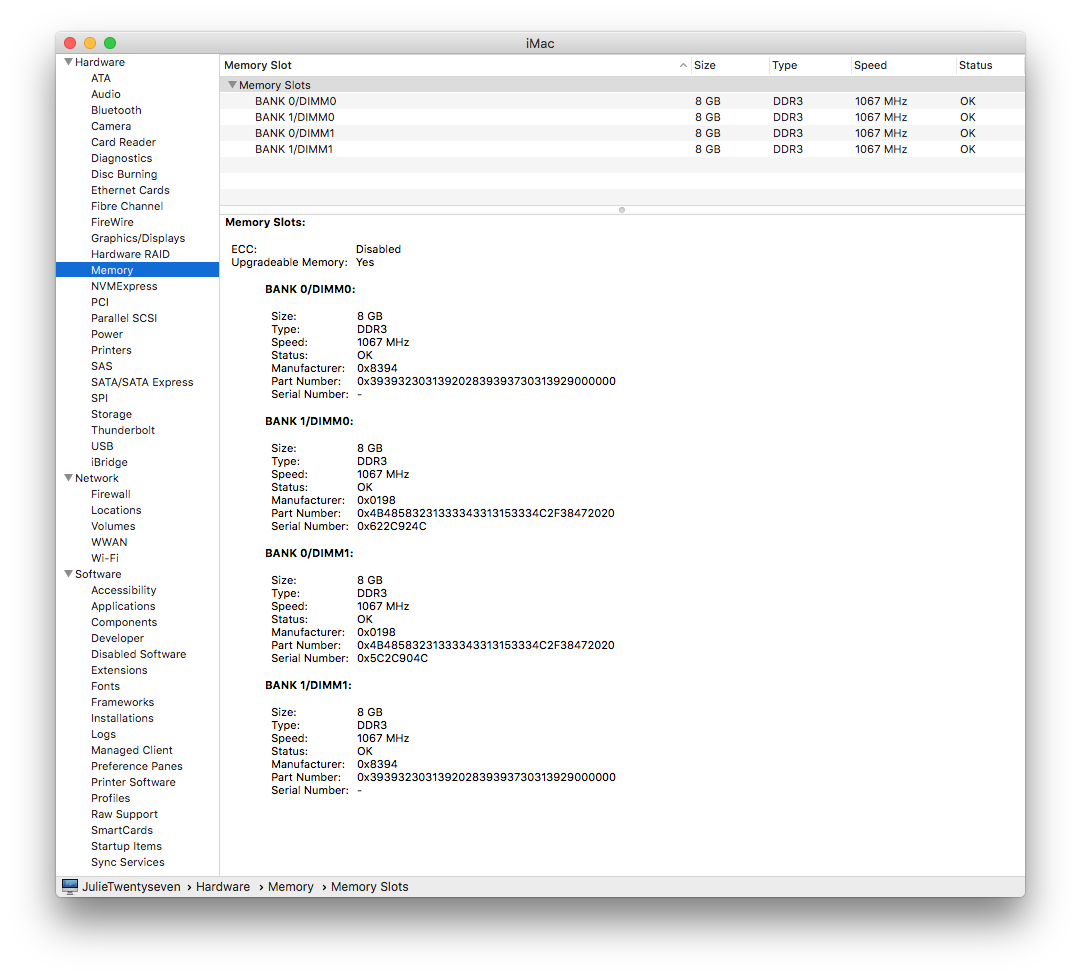Open USB hardware info
Image resolution: width=1081 pixels, height=977 pixels.
click(102, 446)
